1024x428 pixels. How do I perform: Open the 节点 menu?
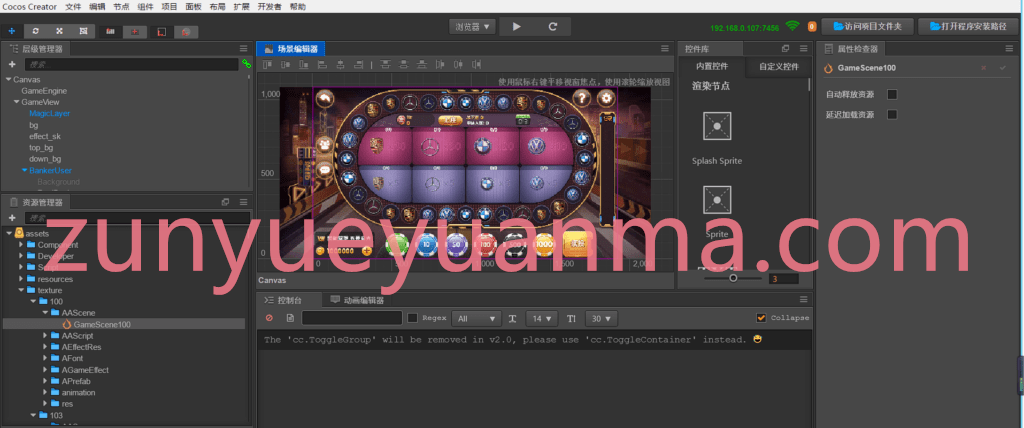pyautogui.click(x=121, y=7)
